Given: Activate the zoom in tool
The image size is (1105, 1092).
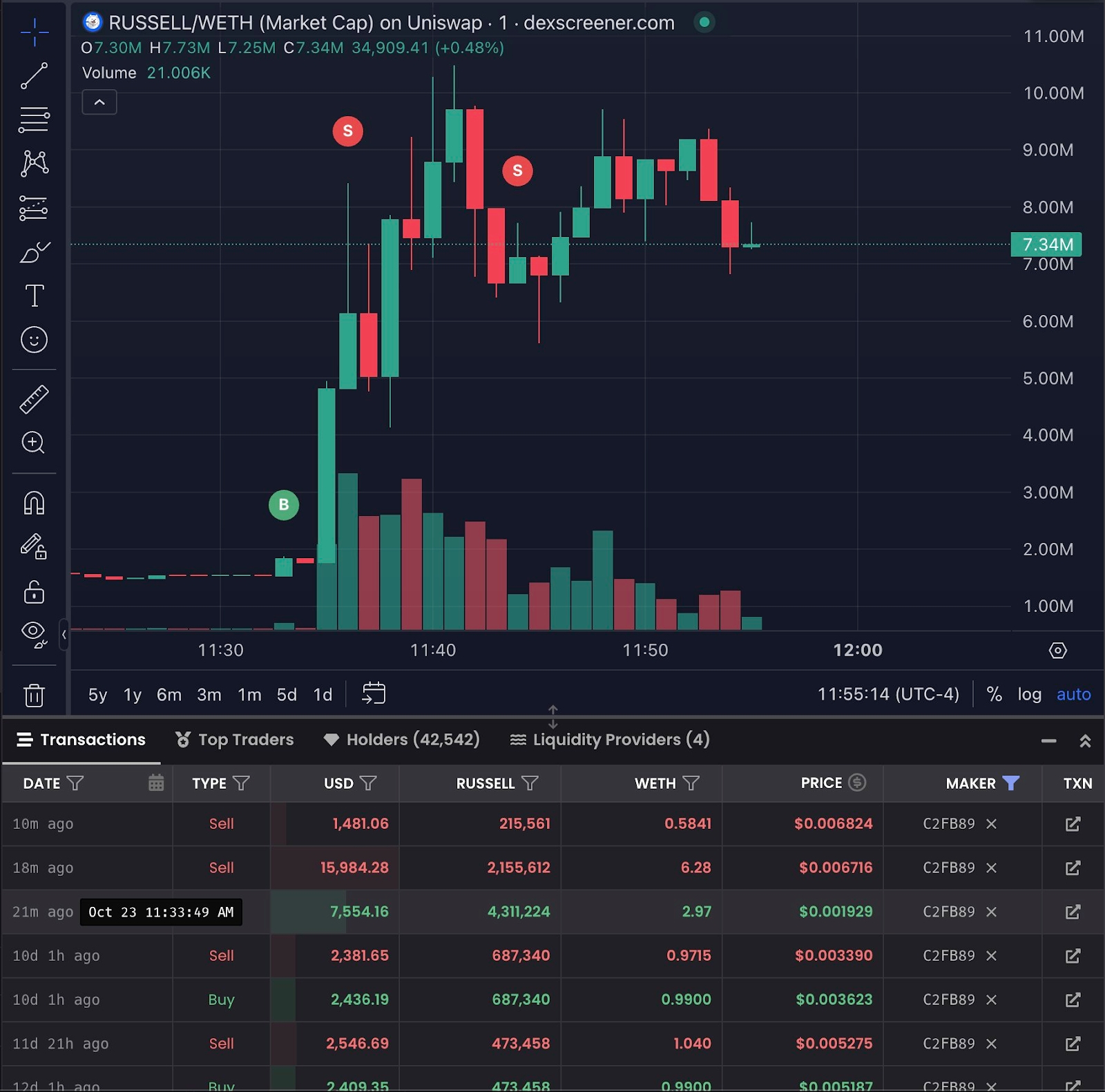Looking at the screenshot, I should click(x=34, y=443).
